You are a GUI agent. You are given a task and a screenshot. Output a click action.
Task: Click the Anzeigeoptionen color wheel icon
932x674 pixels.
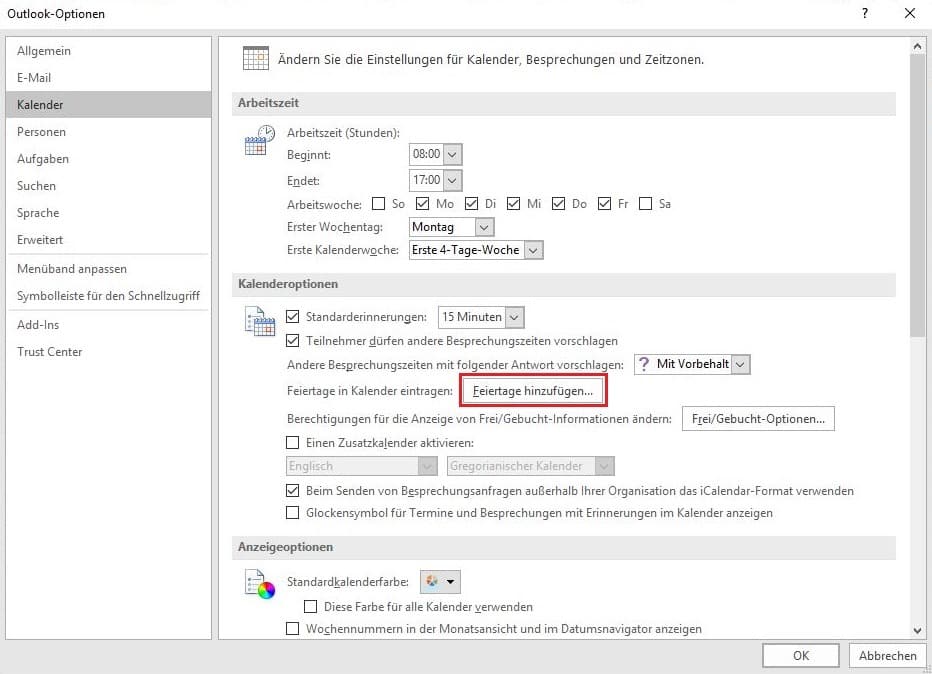click(x=260, y=584)
